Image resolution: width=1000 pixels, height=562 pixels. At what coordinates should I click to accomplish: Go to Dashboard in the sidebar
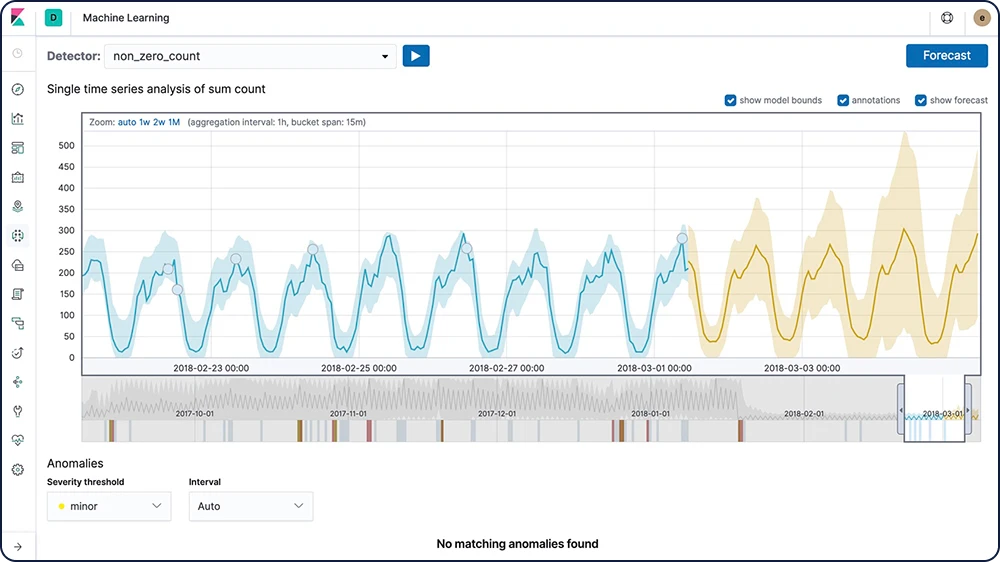[17, 148]
